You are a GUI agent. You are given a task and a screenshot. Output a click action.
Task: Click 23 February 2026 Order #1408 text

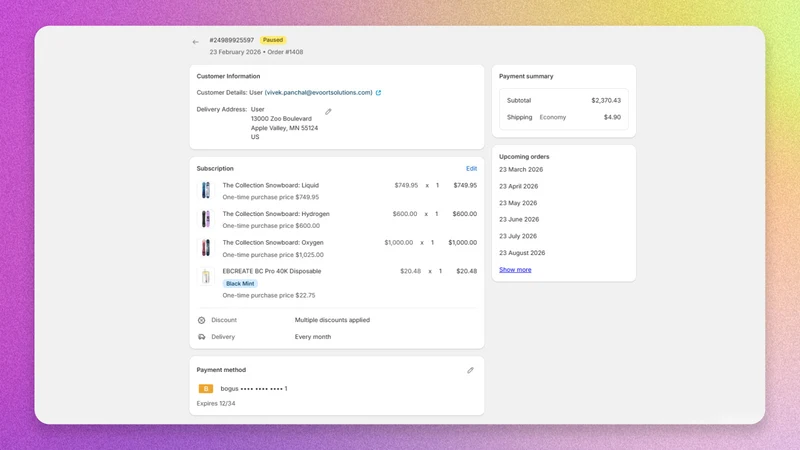(x=256, y=52)
